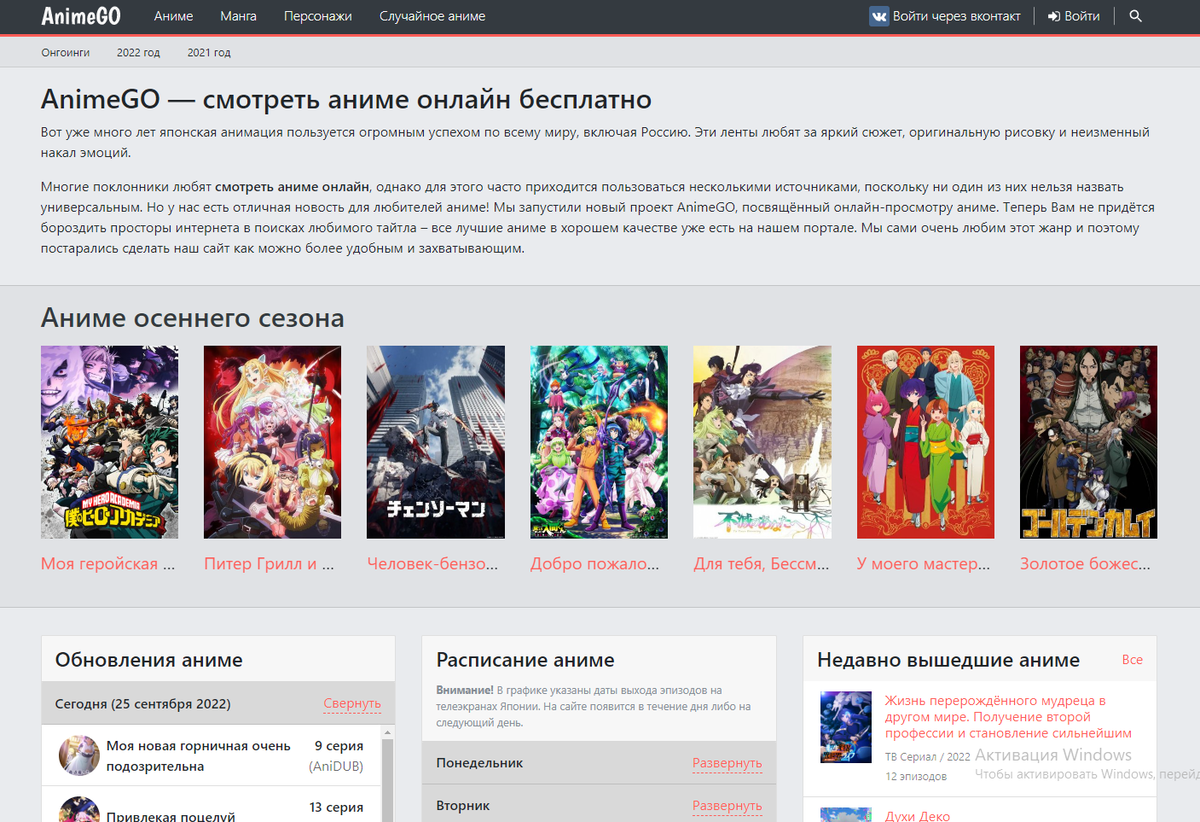
Task: Open the Манга menu
Action: [238, 16]
